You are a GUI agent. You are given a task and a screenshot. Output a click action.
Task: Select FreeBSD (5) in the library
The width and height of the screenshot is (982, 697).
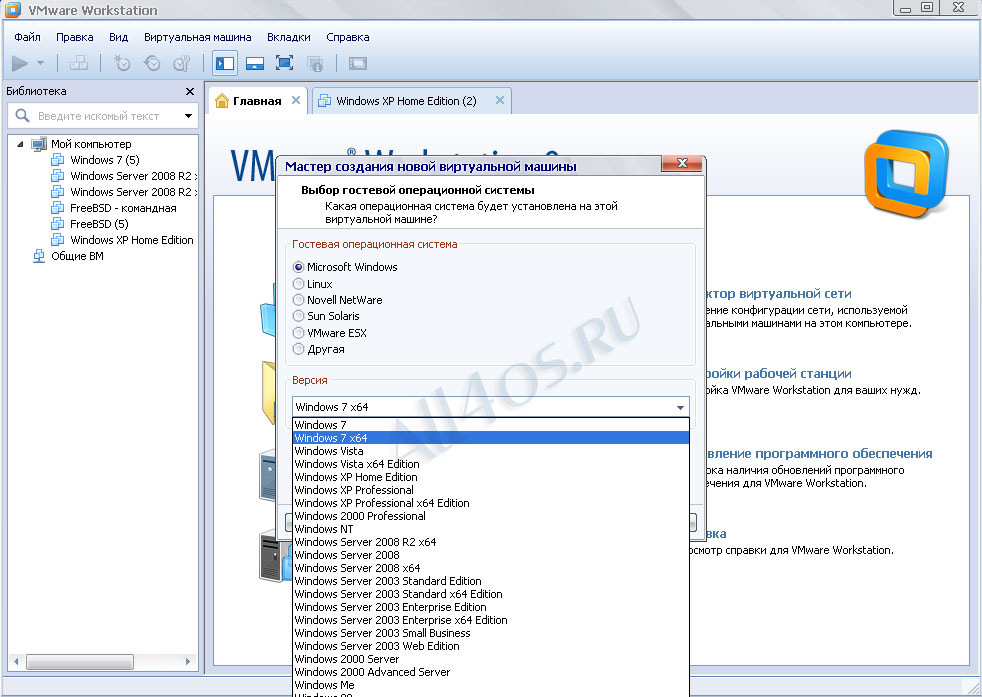[x=99, y=224]
